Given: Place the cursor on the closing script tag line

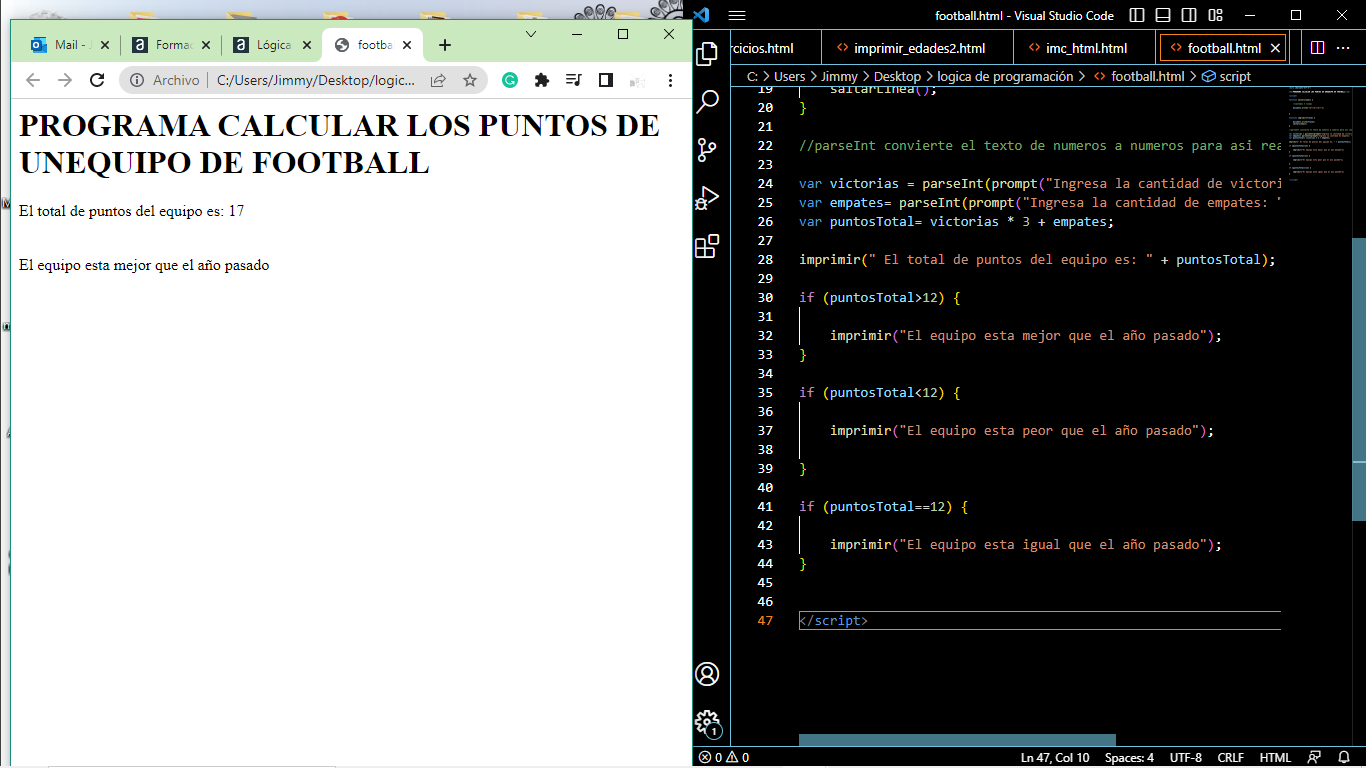Looking at the screenshot, I should [1040, 620].
